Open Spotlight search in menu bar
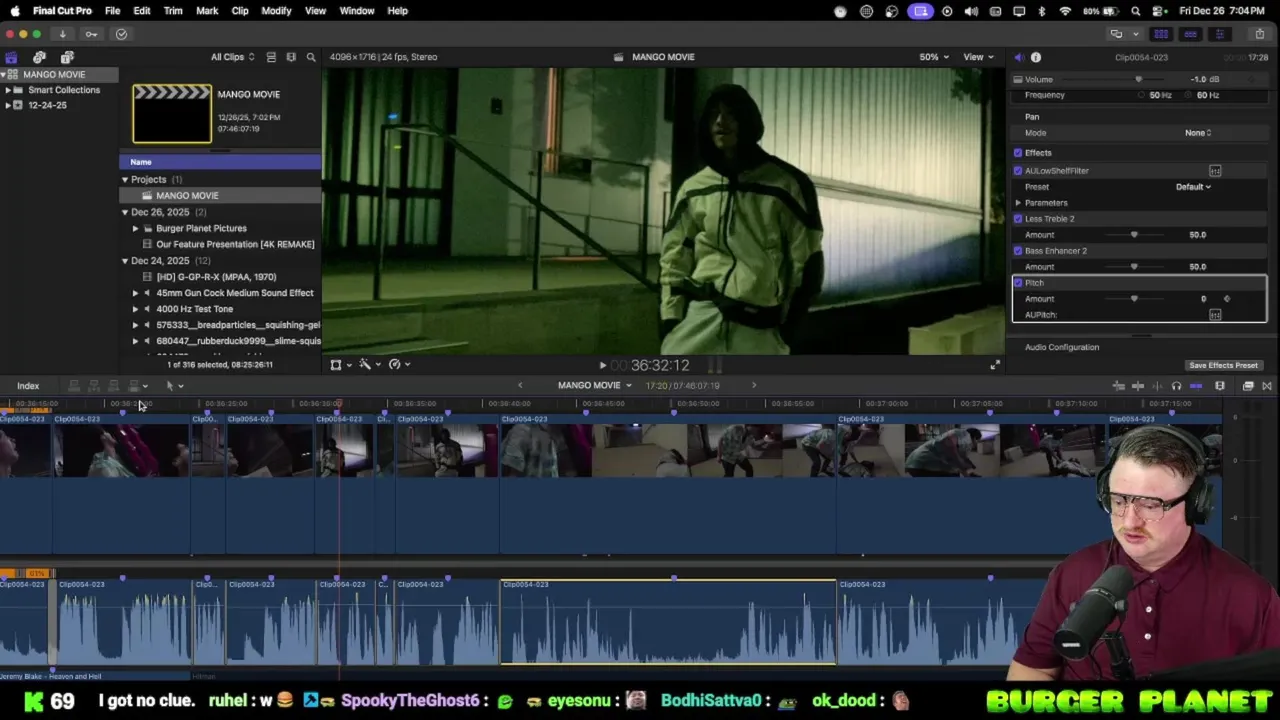The width and height of the screenshot is (1280, 720). [x=1135, y=11]
